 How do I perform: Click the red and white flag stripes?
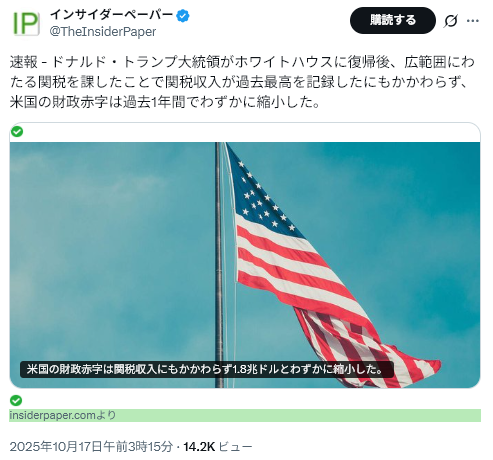[x=317, y=293]
